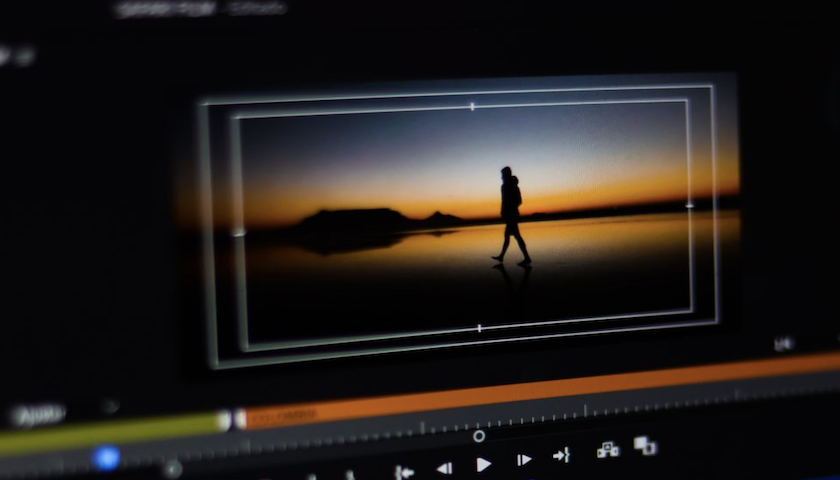Set Mark In at playhead
The width and height of the screenshot is (840, 480).
312,477
